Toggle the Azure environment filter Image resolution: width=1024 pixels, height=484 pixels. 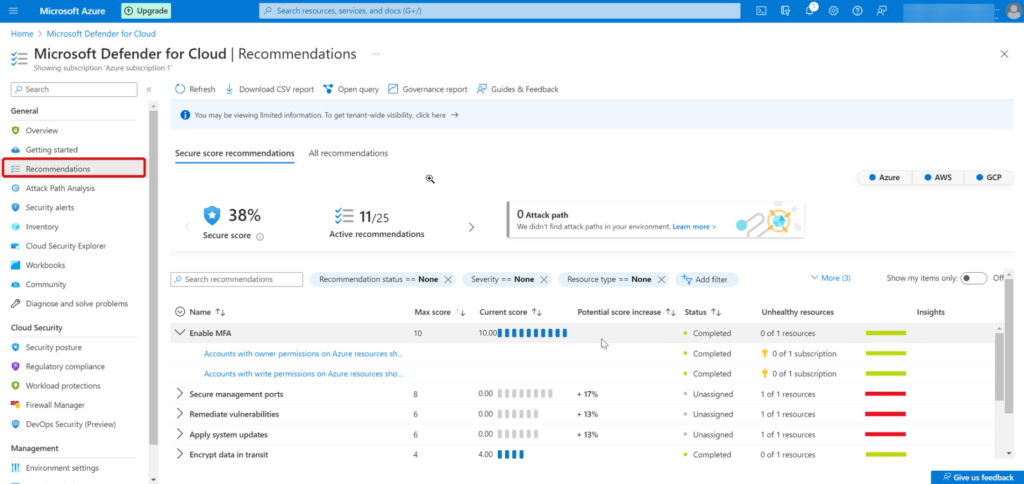click(x=884, y=178)
